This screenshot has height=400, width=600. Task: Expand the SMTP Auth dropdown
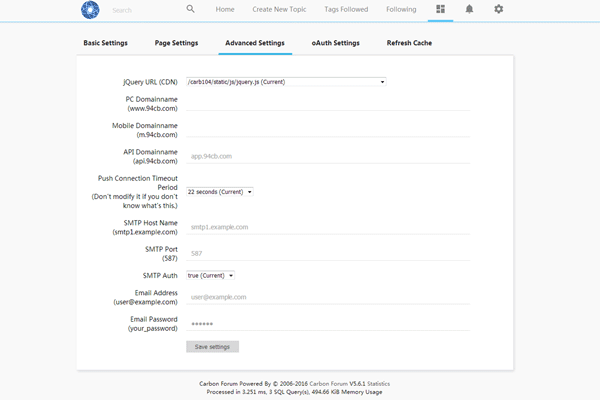click(x=210, y=275)
